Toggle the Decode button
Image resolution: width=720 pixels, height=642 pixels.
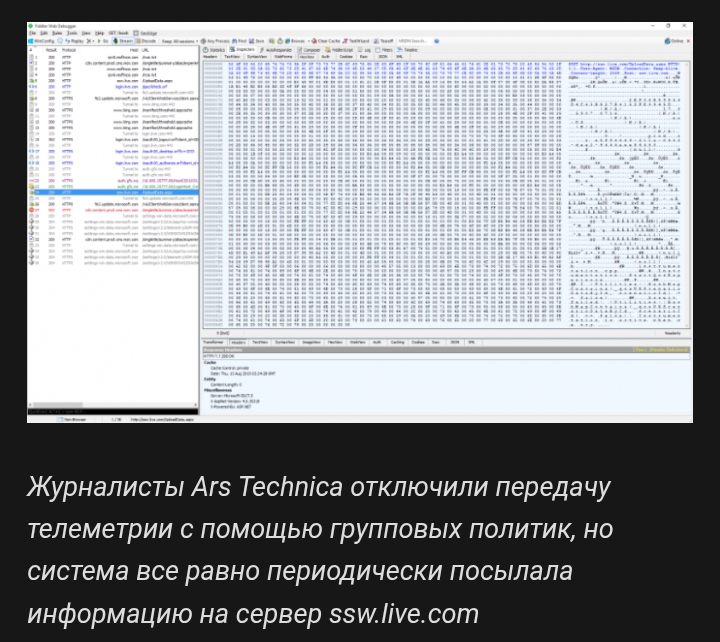point(146,41)
